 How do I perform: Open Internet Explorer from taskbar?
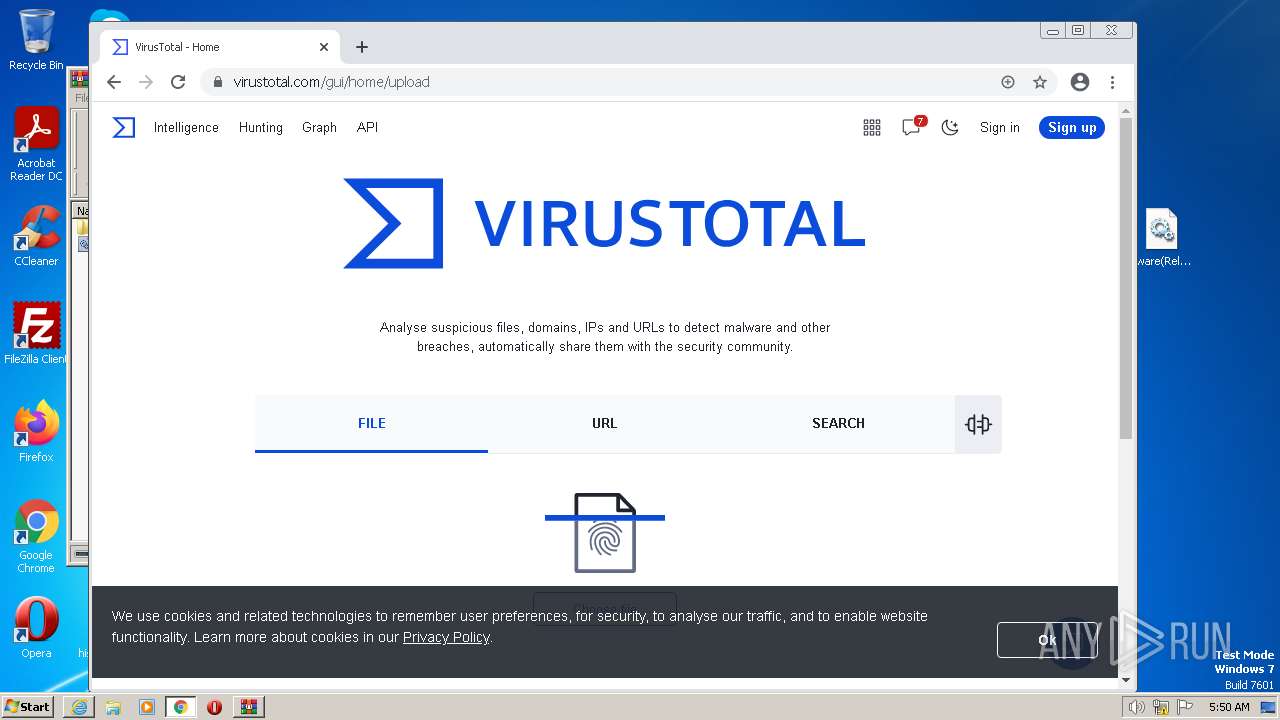(x=79, y=707)
